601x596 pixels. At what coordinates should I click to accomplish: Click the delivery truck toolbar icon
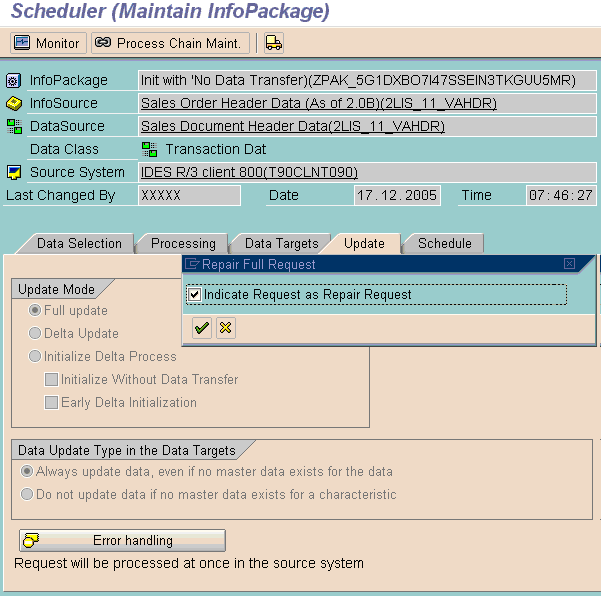274,43
